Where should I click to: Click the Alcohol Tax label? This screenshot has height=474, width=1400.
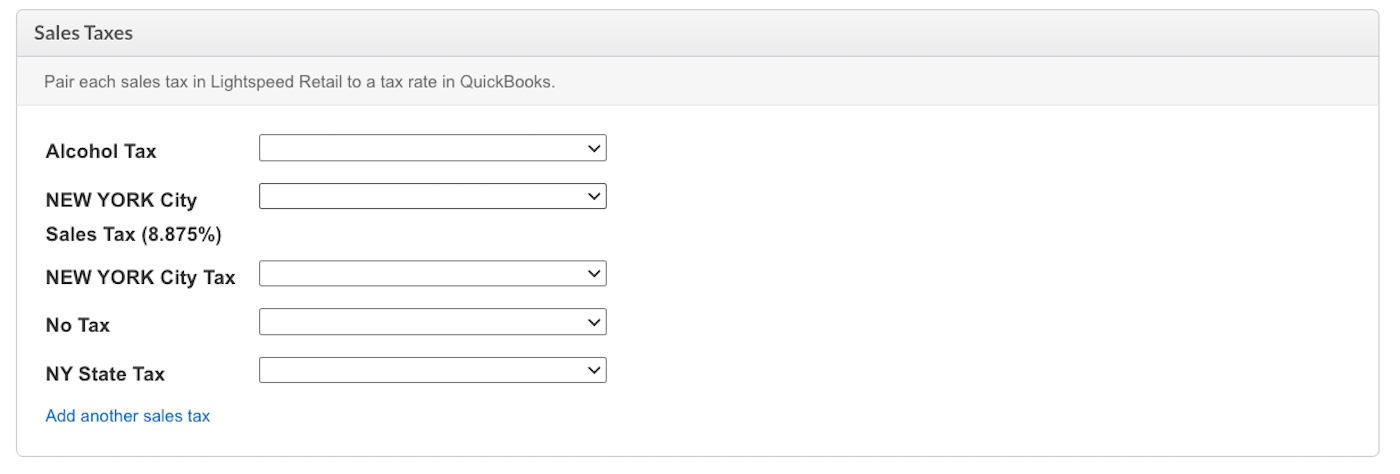(x=101, y=152)
